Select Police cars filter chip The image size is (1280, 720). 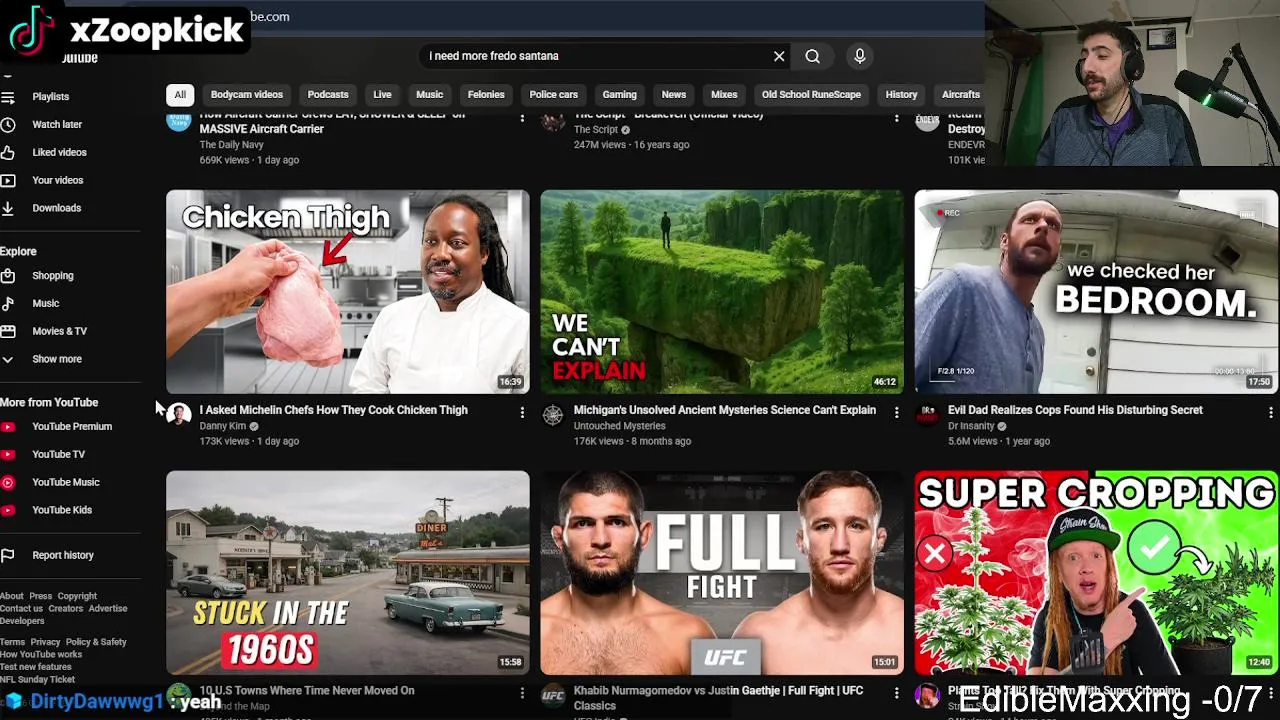[553, 95]
